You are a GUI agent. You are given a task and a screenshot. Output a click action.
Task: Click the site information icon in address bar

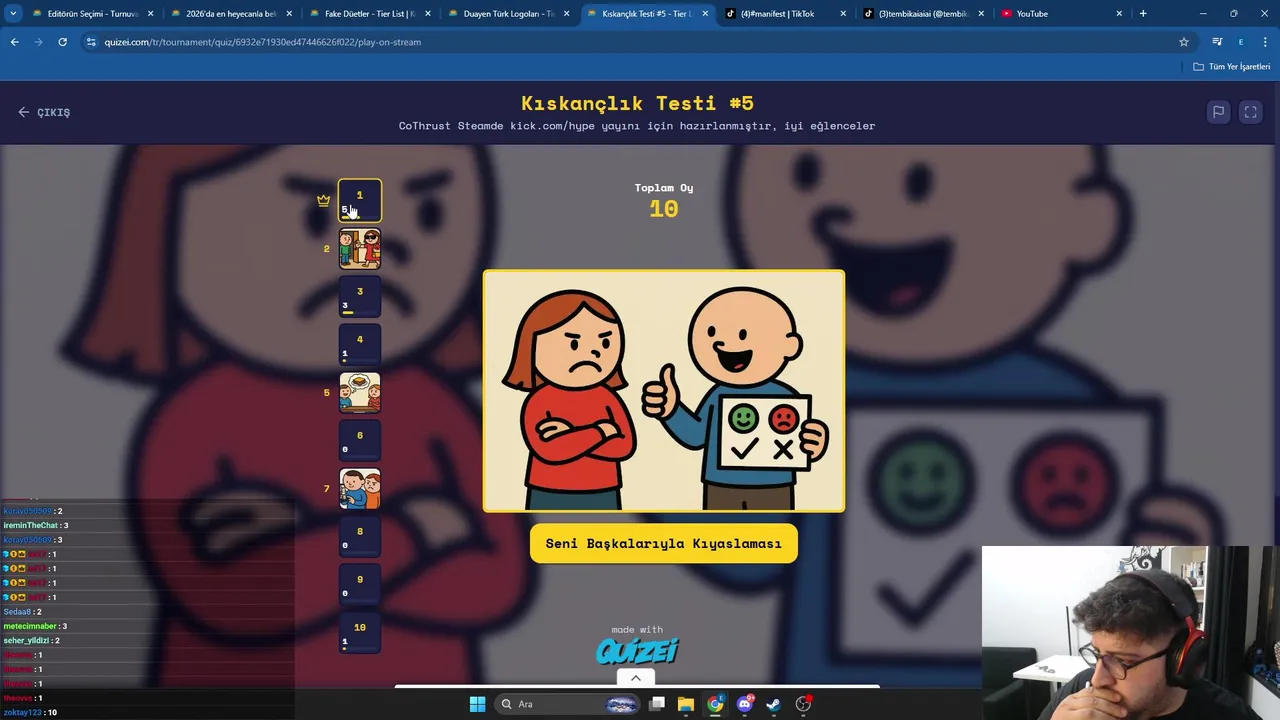click(x=91, y=42)
